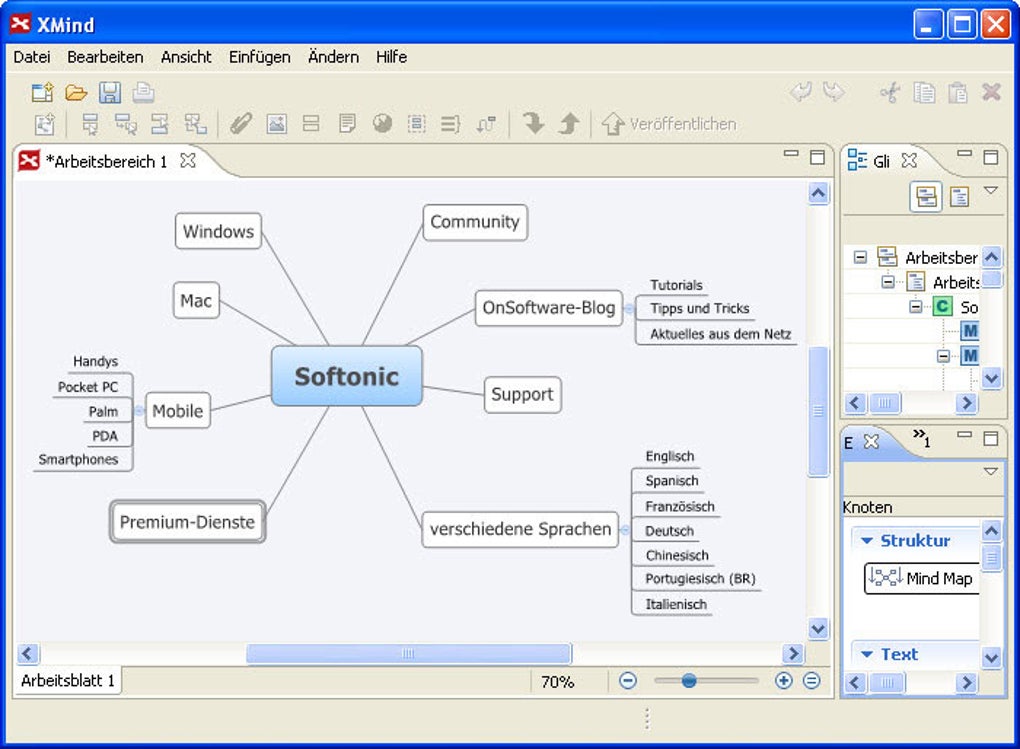Insert a new sheet via the toolbar icon
The image size is (1020, 749).
pos(45,124)
